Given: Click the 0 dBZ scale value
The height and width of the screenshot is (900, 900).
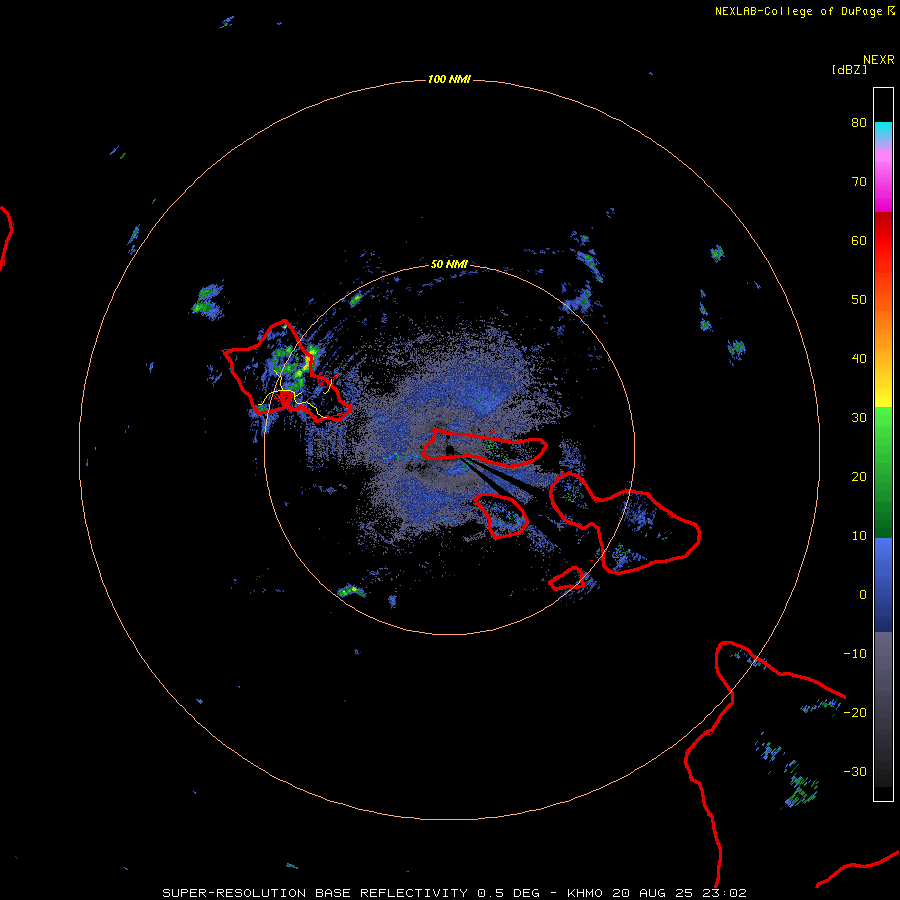Looking at the screenshot, I should 863,595.
